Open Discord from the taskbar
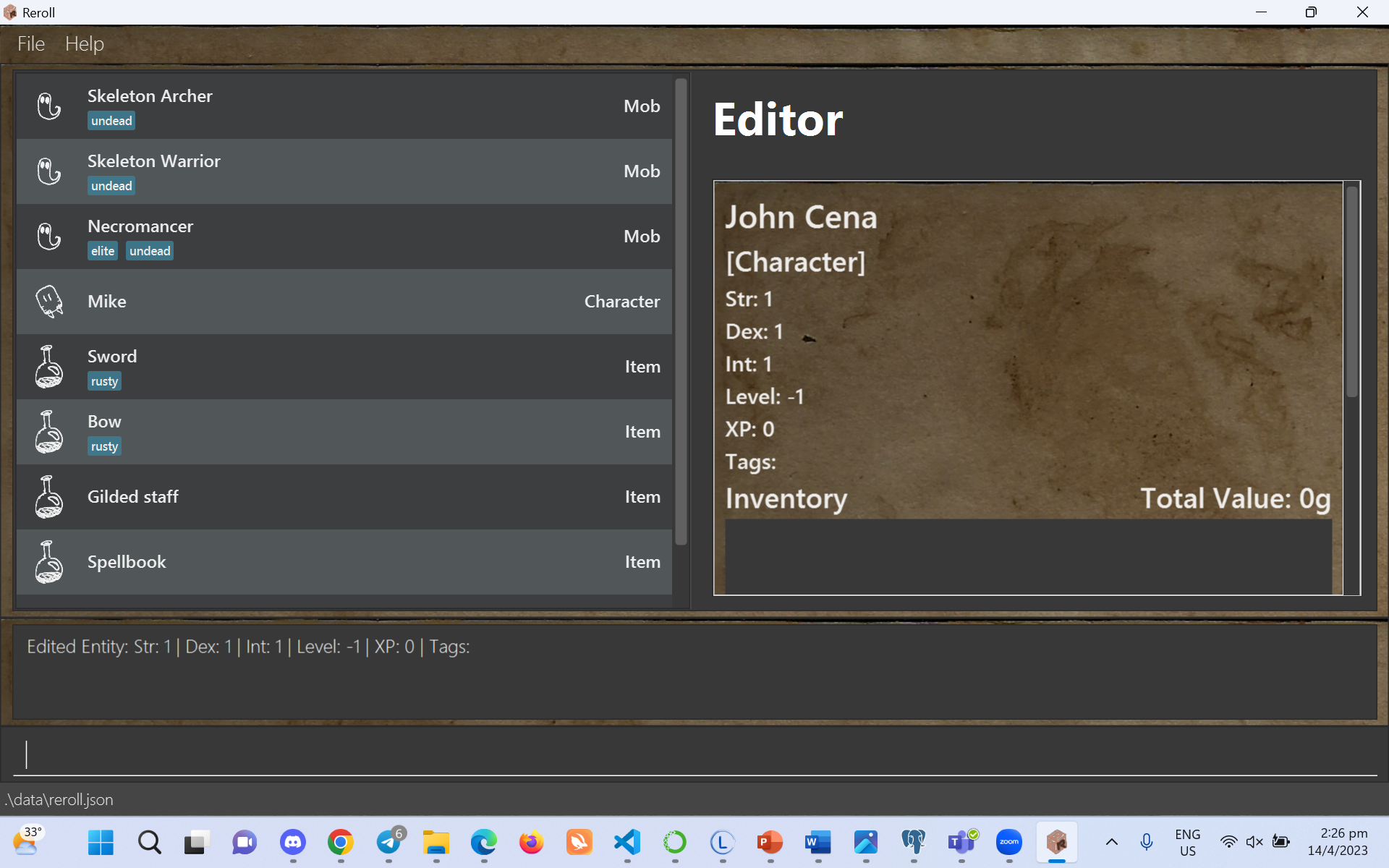The height and width of the screenshot is (868, 1389). [x=292, y=842]
